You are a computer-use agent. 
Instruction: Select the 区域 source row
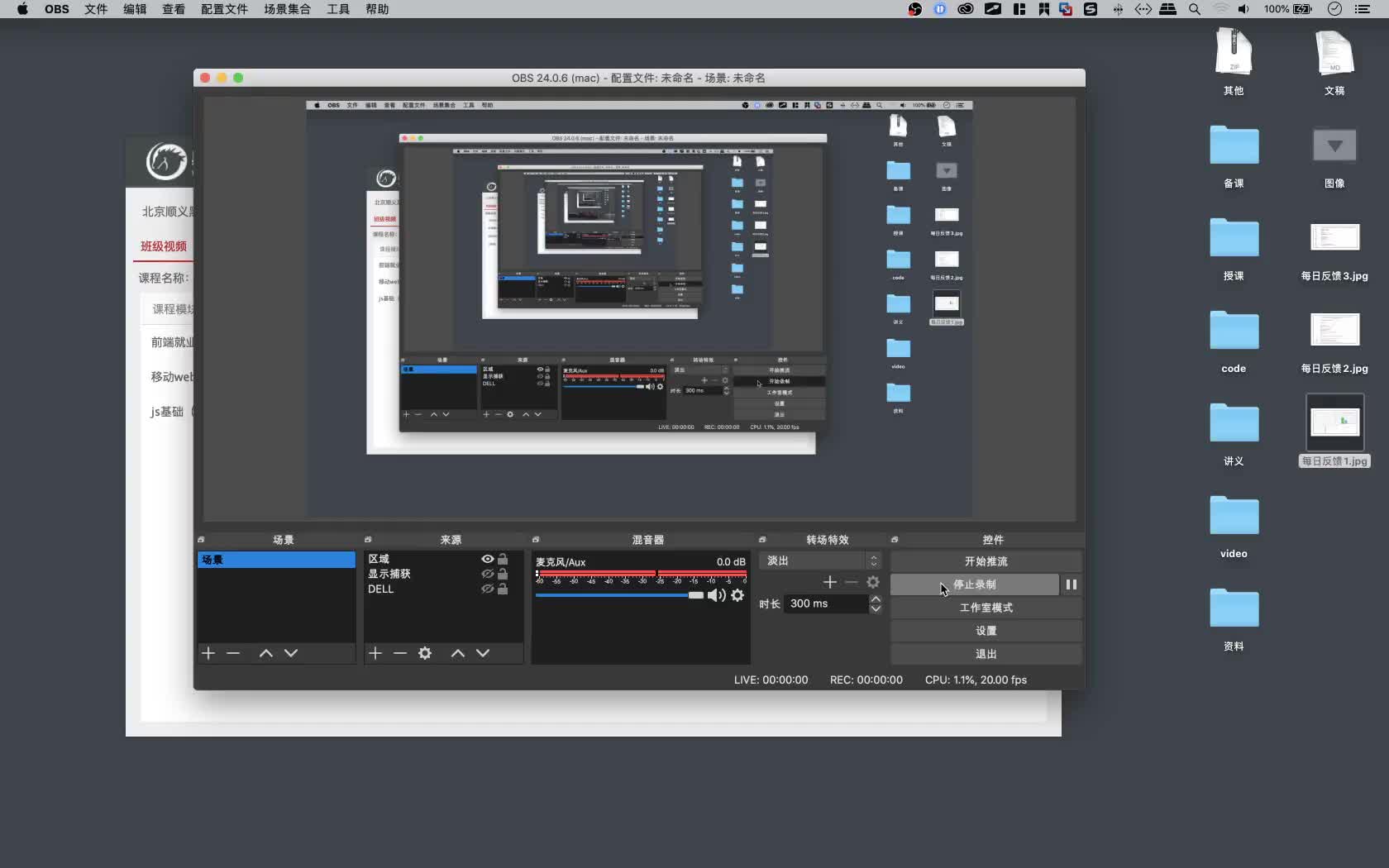point(443,559)
